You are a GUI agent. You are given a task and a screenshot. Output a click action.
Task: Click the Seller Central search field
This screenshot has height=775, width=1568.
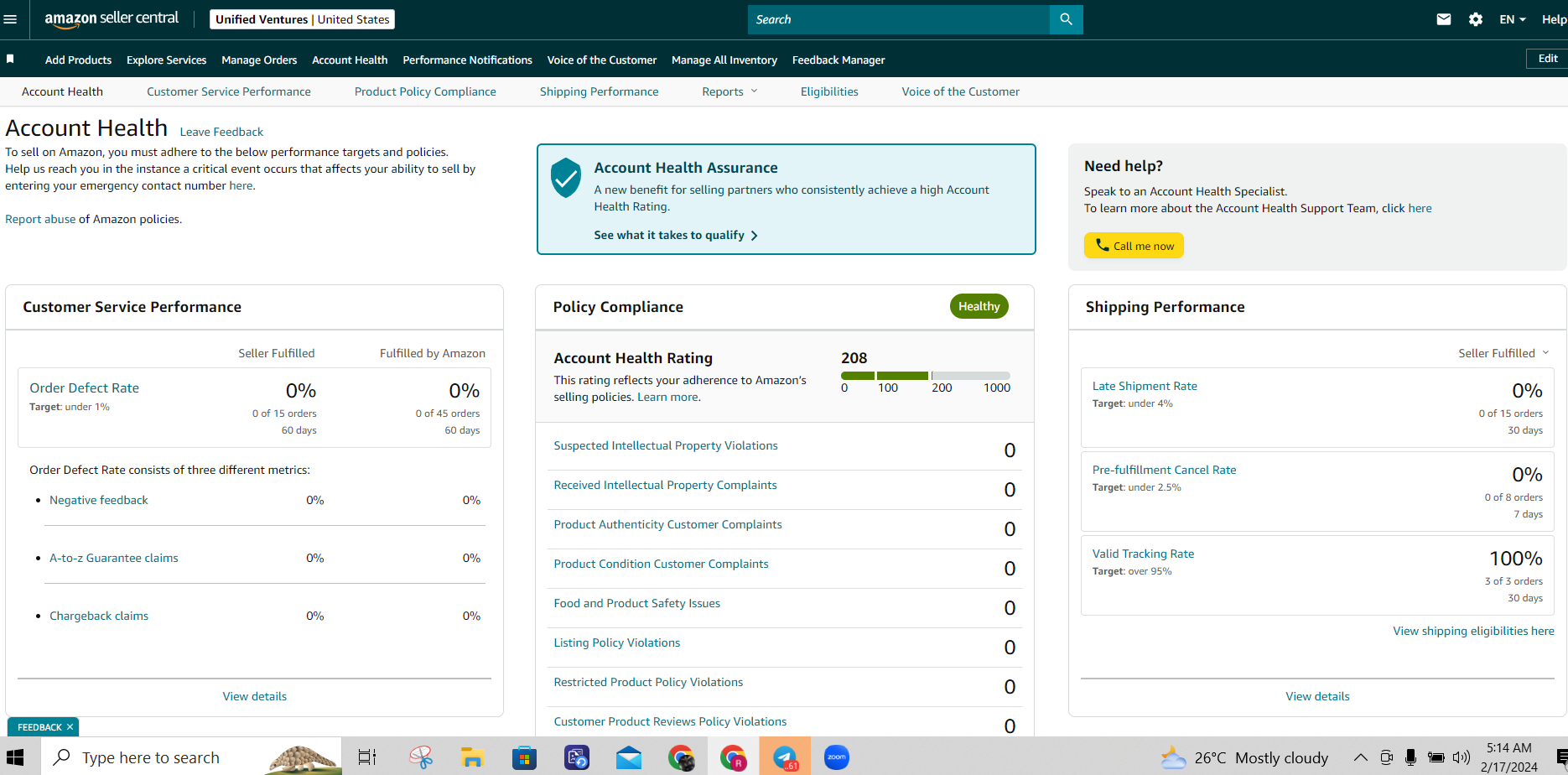pos(898,19)
